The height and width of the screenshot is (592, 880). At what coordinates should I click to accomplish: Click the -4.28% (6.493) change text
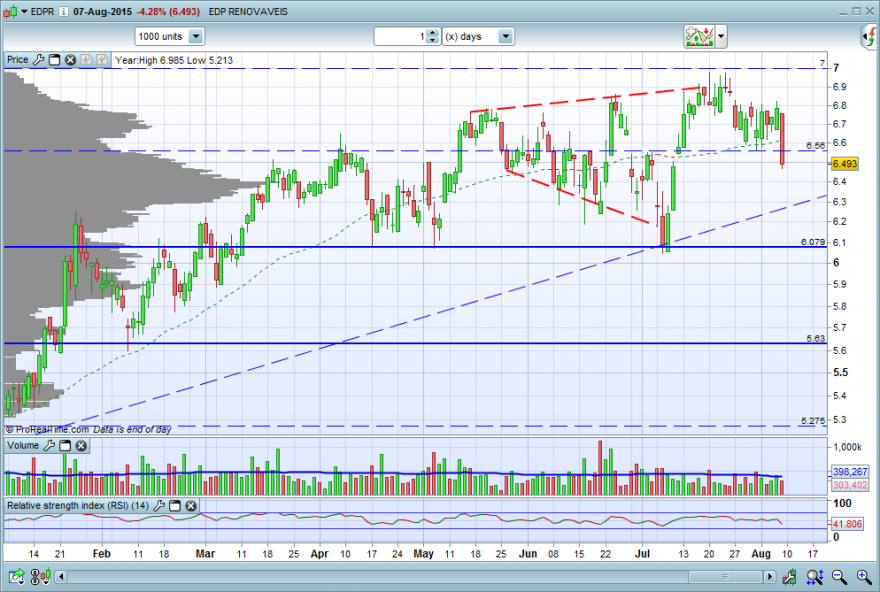[168, 11]
